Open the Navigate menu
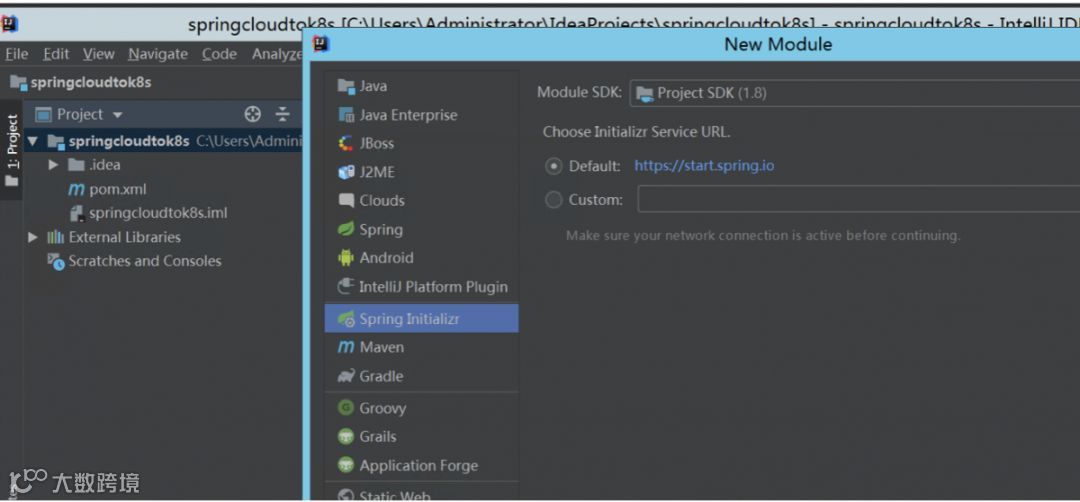 158,54
